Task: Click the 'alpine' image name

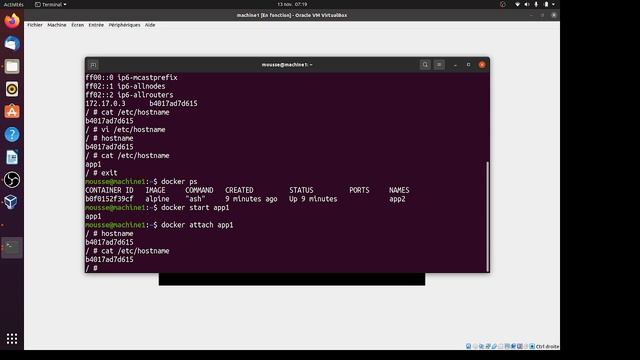Action: (x=157, y=199)
